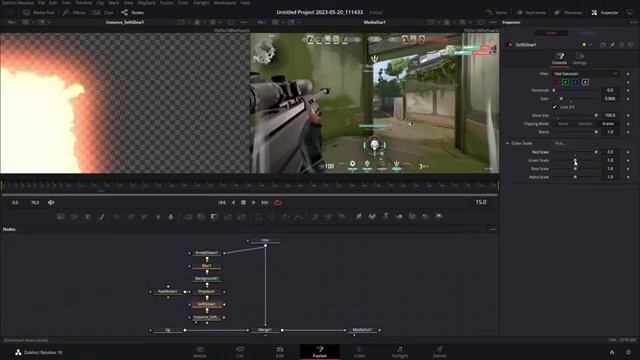640x360 pixels.
Task: Uncheck the Lock X/Y checkbox
Action: click(x=555, y=107)
